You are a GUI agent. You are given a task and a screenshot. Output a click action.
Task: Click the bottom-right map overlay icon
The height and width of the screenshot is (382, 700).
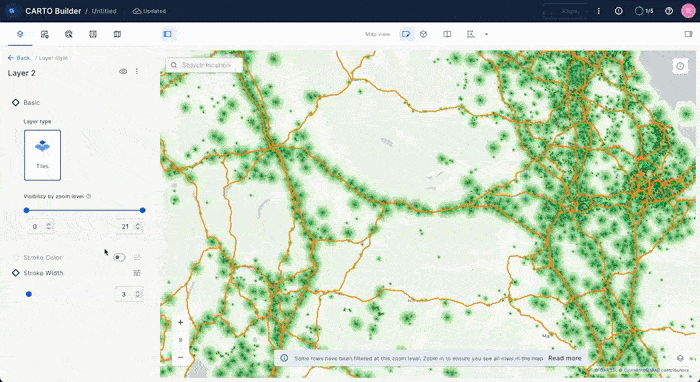[680, 358]
